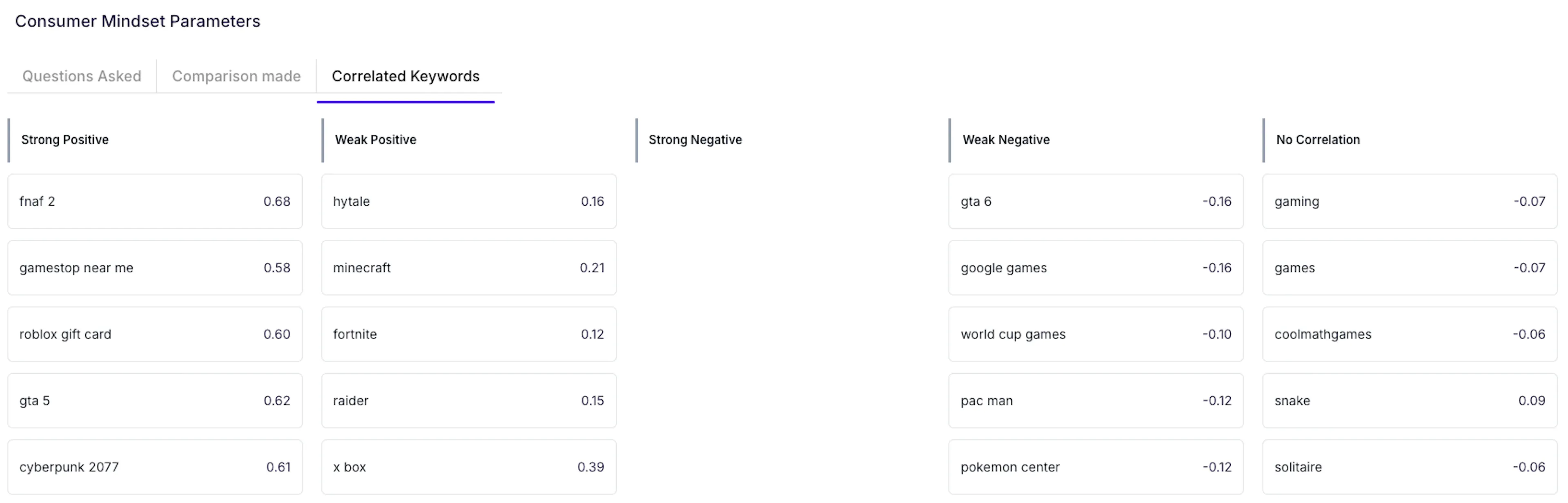This screenshot has width=1568, height=503.
Task: Switch to the Questions Asked tab
Action: click(x=82, y=76)
